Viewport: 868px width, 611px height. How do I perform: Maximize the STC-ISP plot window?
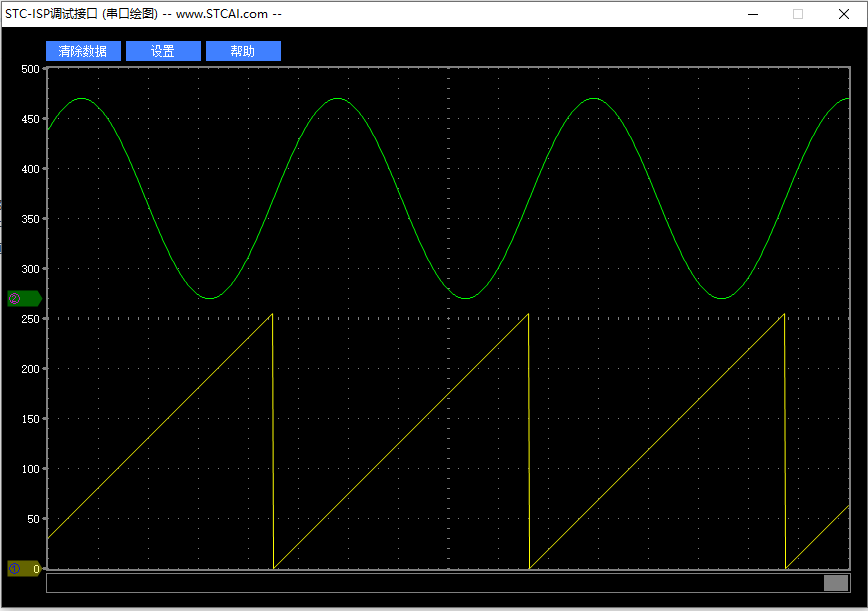[x=798, y=14]
